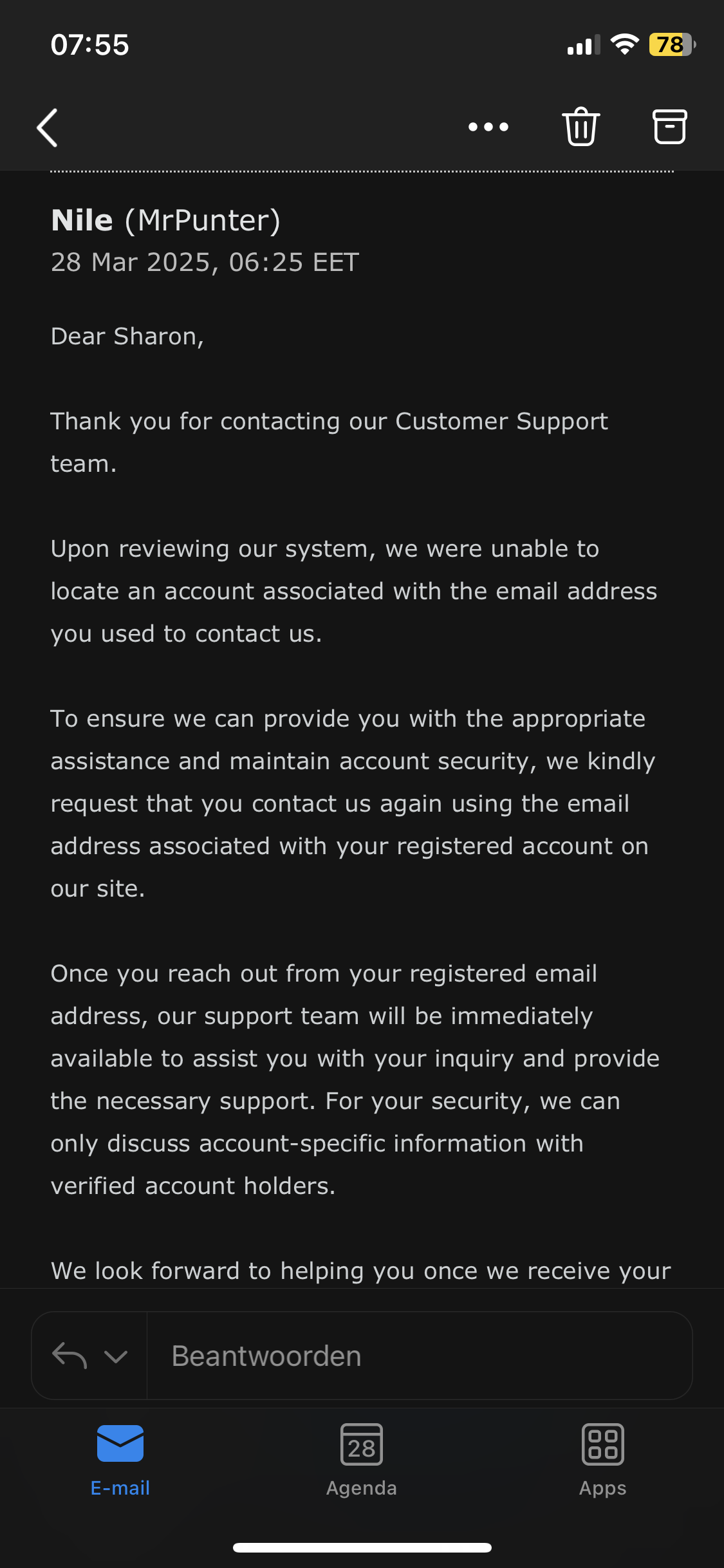Tap the Wi-Fi status icon
This screenshot has height=1568, width=724.
[624, 44]
